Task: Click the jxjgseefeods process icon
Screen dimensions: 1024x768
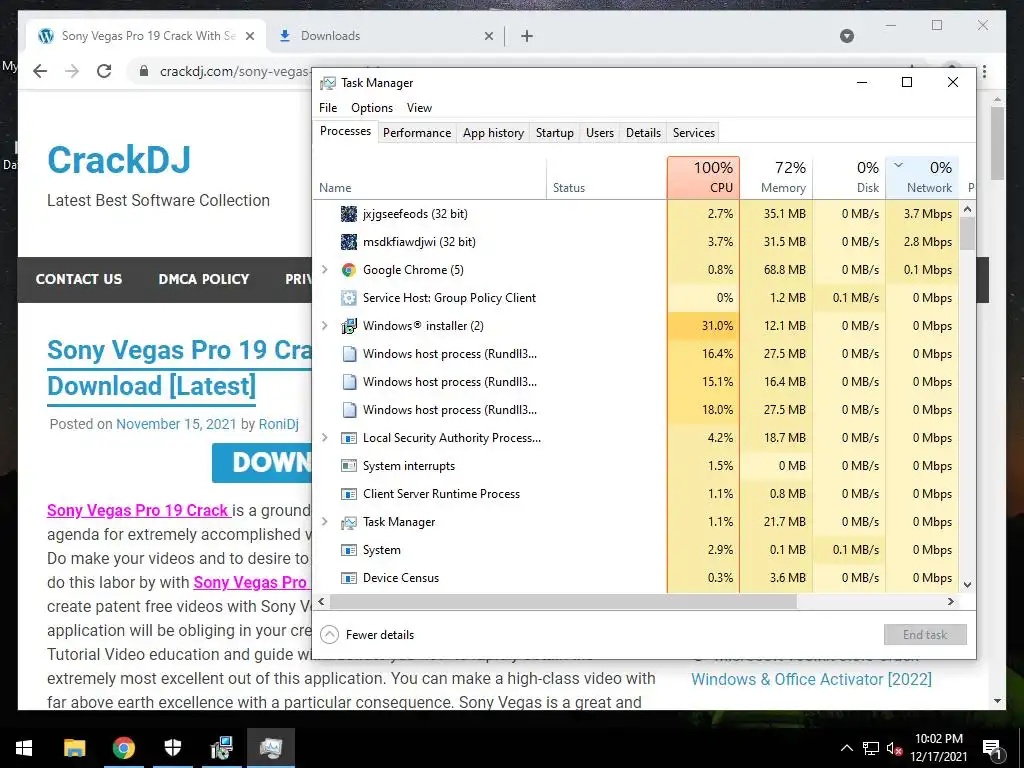Action: pyautogui.click(x=349, y=214)
